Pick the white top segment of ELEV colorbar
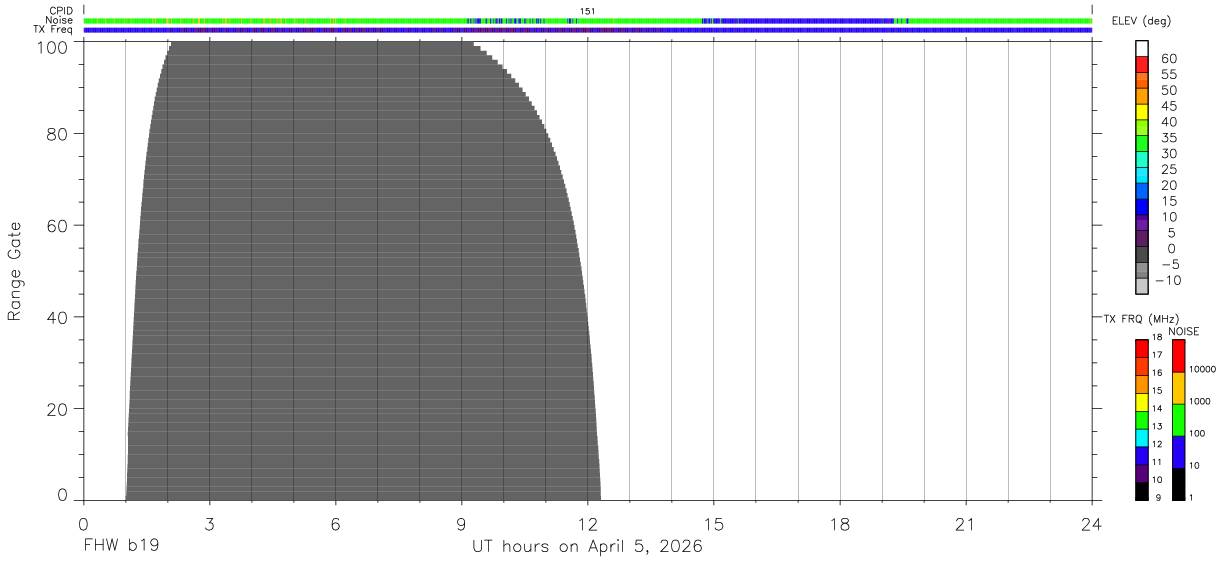Viewport: 1228px width, 567px height. (1142, 50)
